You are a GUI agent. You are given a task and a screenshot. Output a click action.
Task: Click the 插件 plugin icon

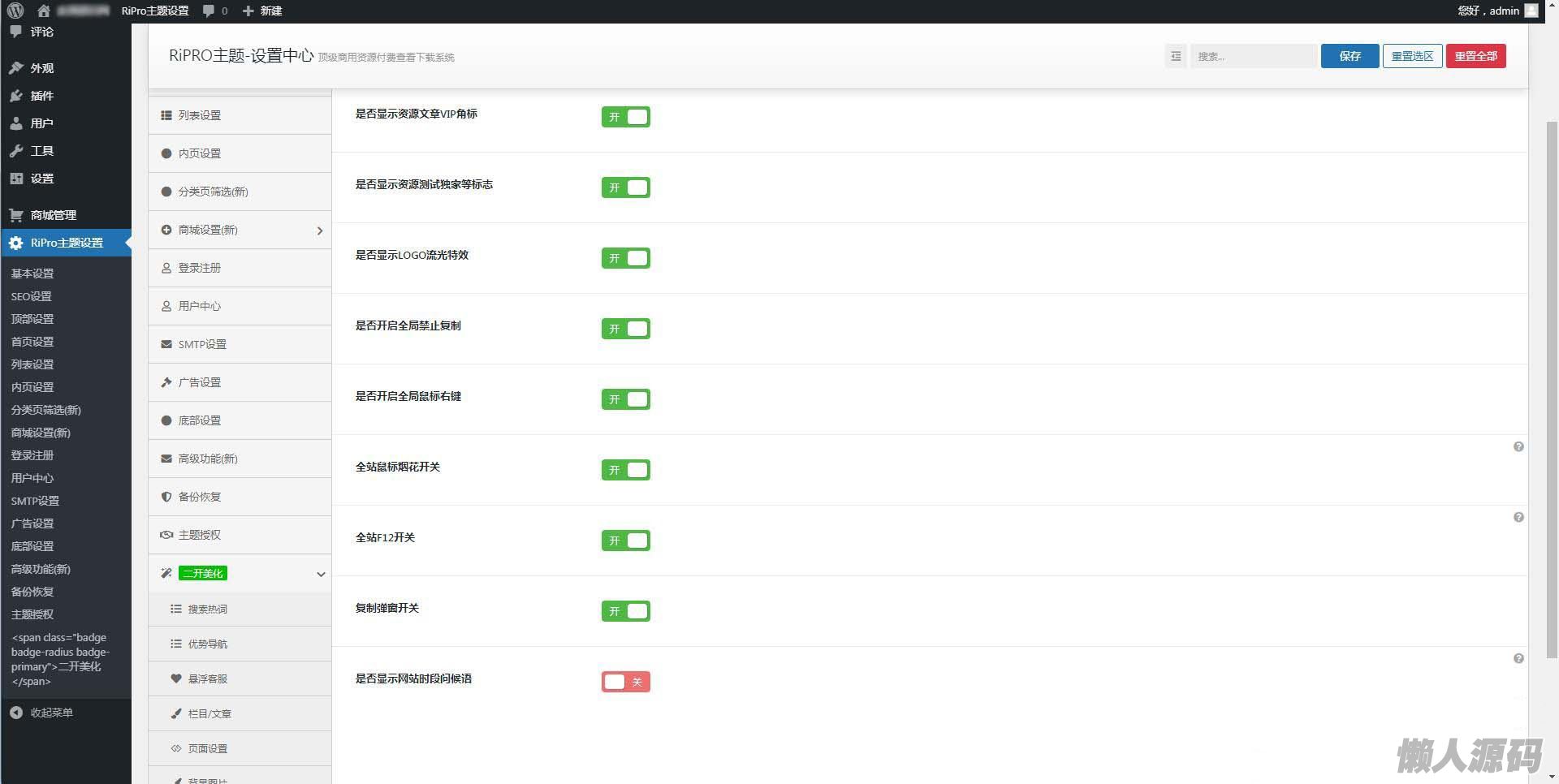pyautogui.click(x=16, y=96)
